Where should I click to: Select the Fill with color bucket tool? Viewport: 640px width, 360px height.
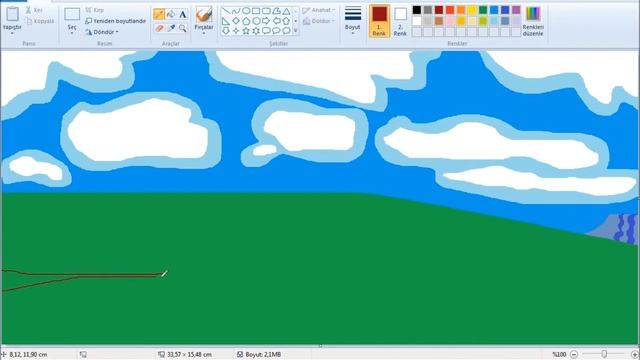171,14
